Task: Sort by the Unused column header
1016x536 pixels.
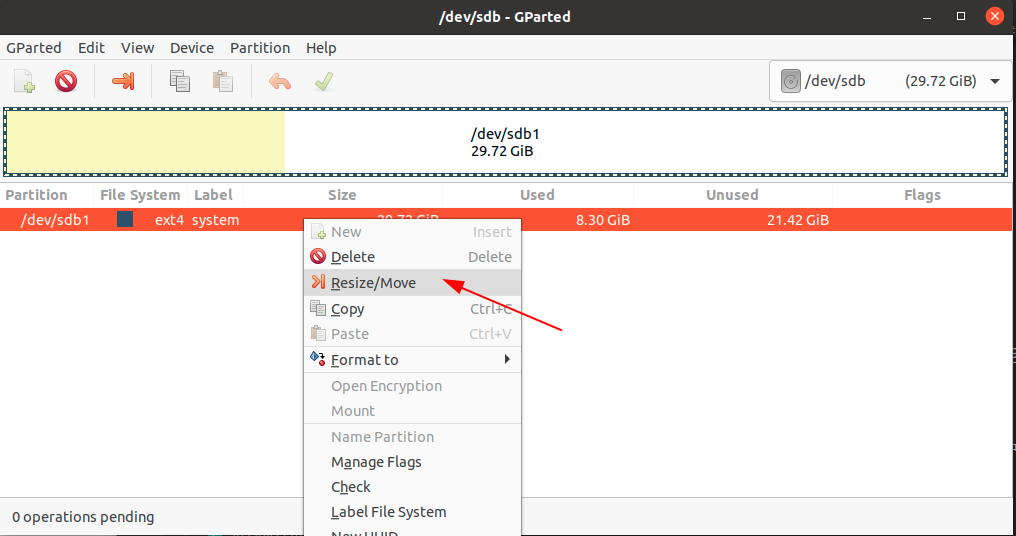Action: tap(732, 195)
